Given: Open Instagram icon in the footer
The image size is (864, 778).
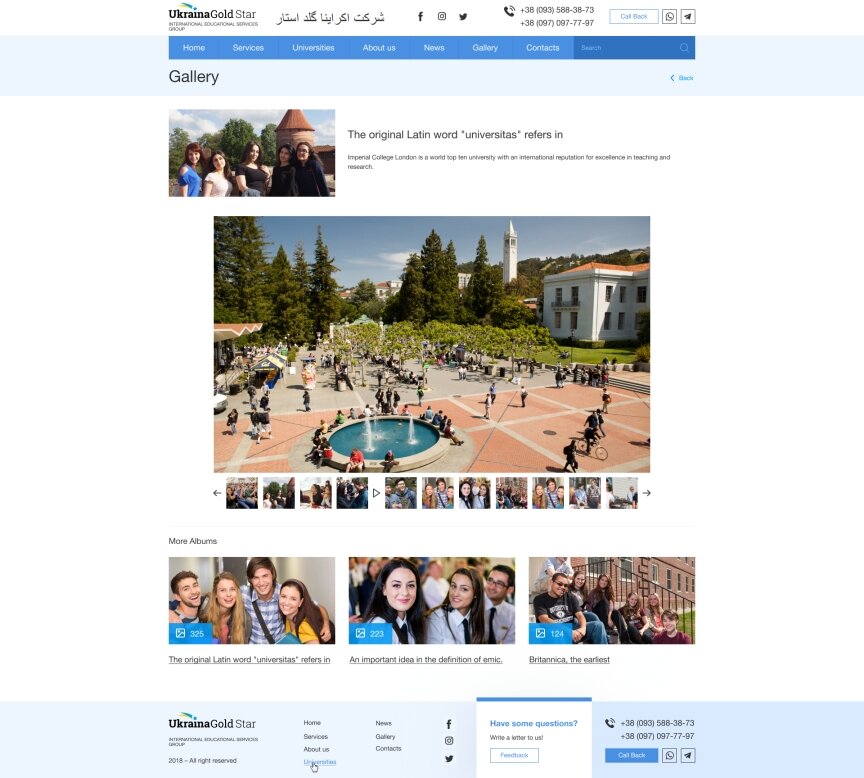Looking at the screenshot, I should (x=449, y=741).
